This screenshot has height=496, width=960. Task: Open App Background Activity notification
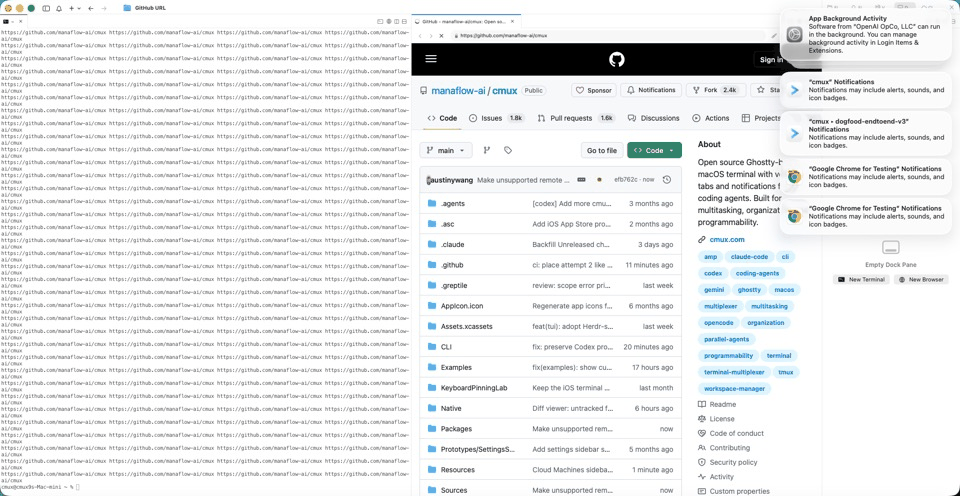click(x=865, y=35)
